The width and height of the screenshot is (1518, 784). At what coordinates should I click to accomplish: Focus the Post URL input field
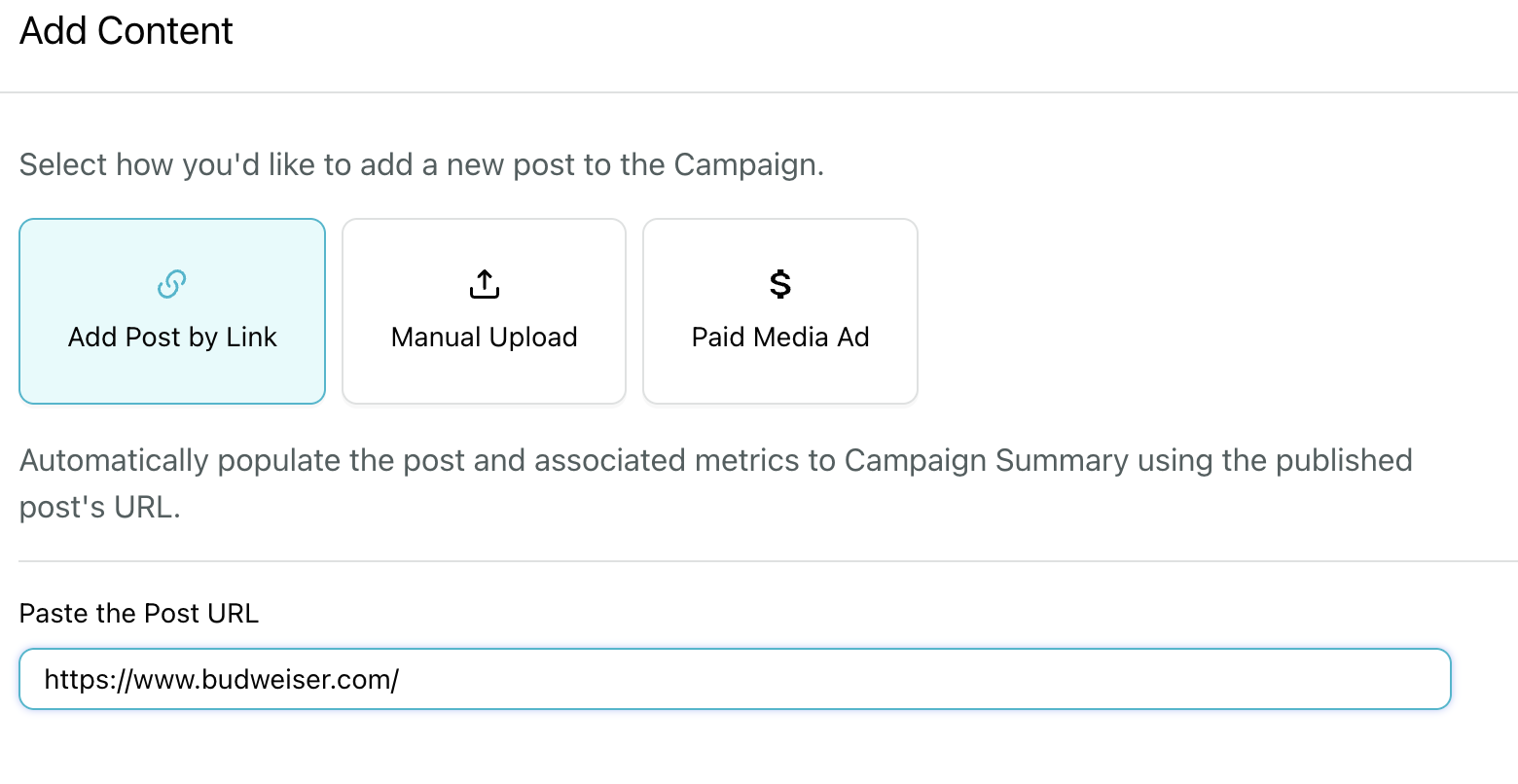click(735, 679)
